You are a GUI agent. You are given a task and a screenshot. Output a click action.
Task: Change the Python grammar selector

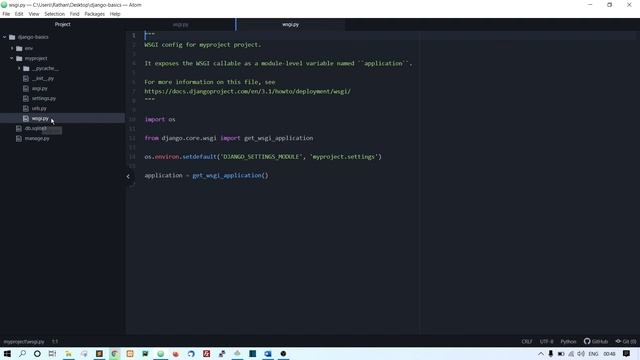pos(568,342)
